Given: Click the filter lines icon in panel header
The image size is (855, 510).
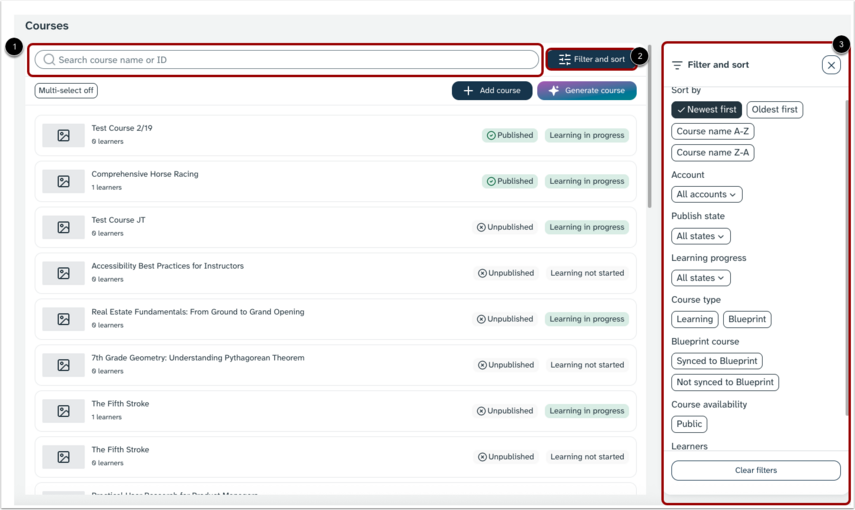Looking at the screenshot, I should coord(677,65).
